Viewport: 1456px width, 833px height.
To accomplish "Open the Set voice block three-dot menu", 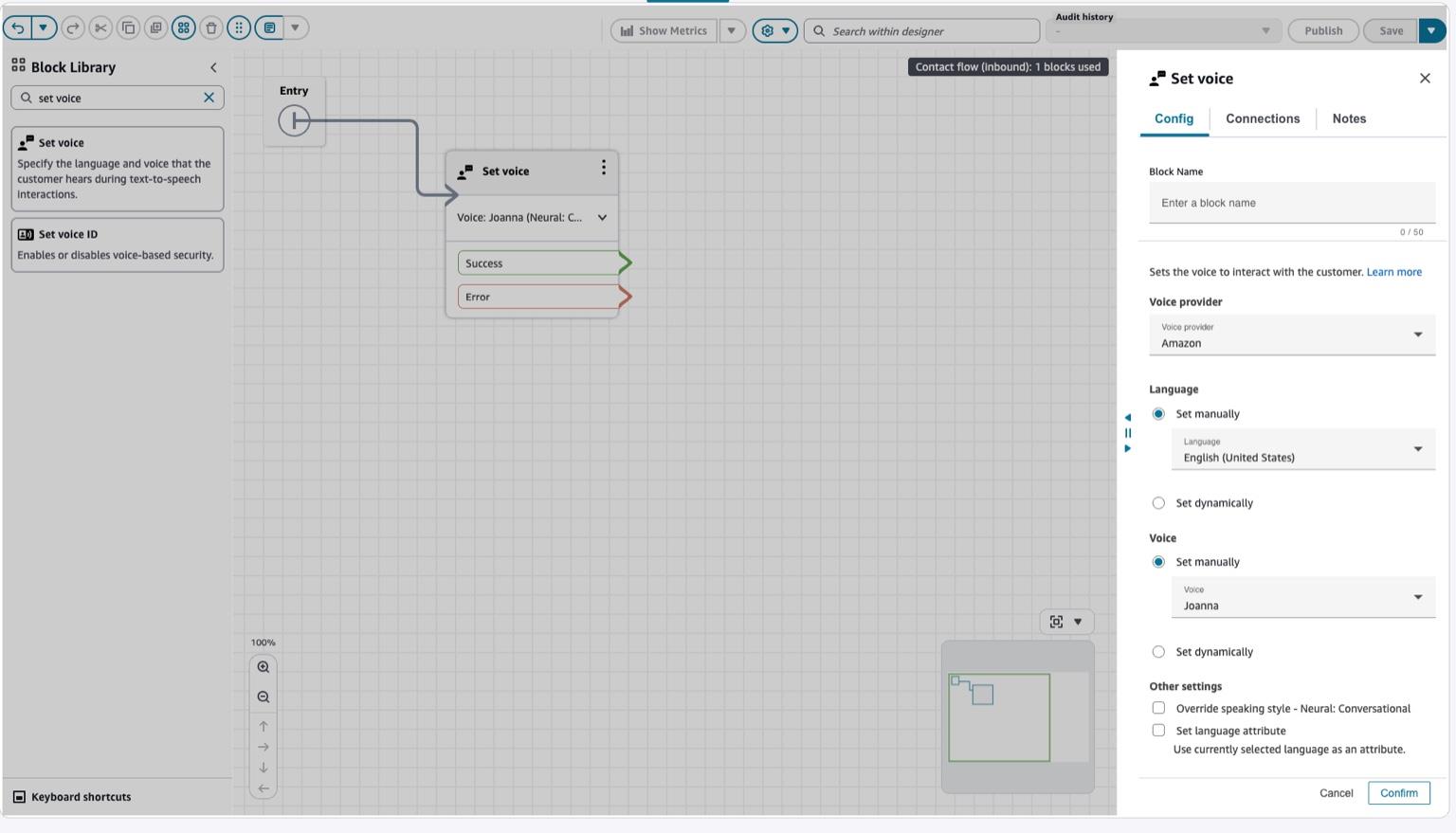I will click(x=603, y=168).
